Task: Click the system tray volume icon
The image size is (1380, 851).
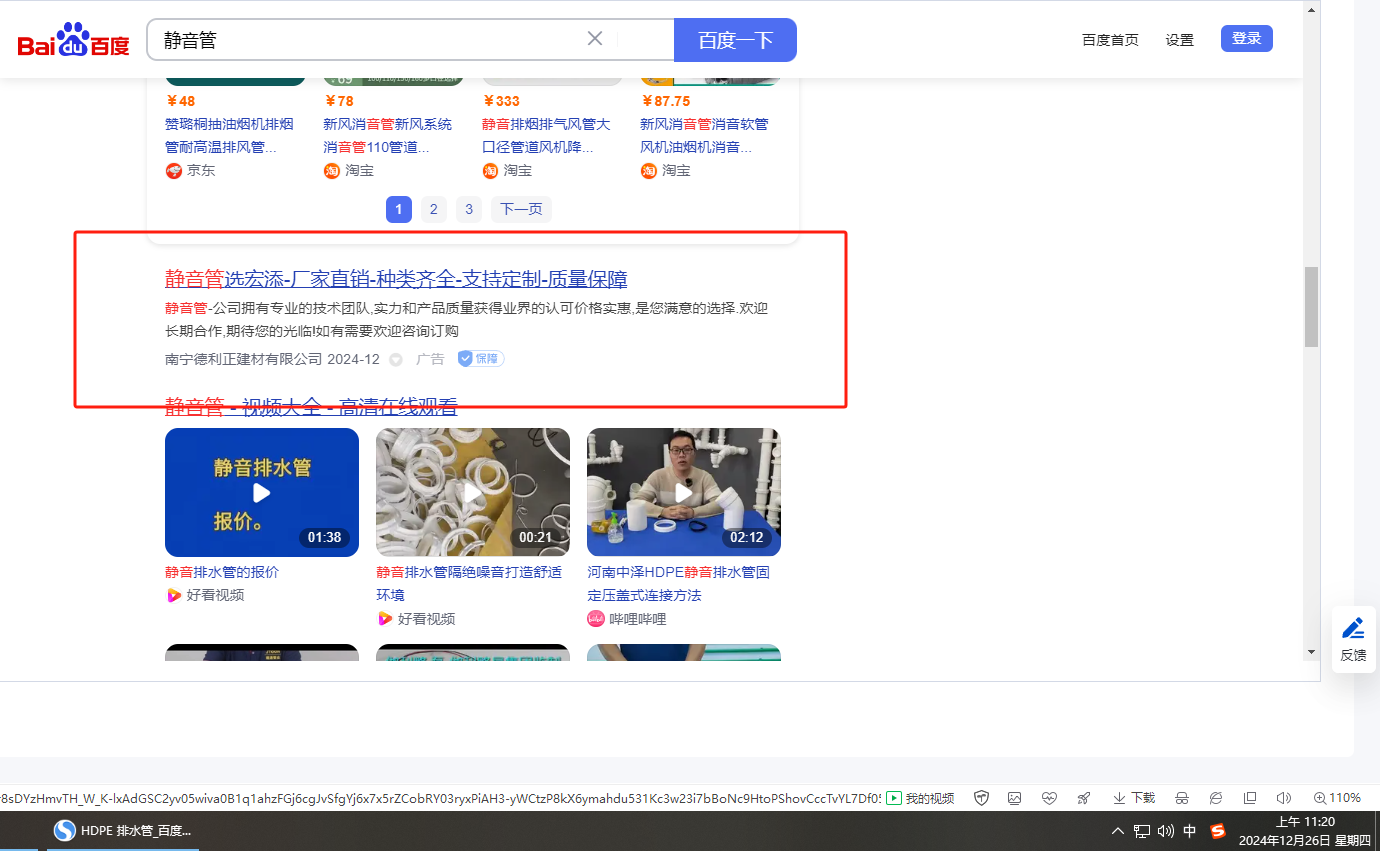Action: point(1166,831)
